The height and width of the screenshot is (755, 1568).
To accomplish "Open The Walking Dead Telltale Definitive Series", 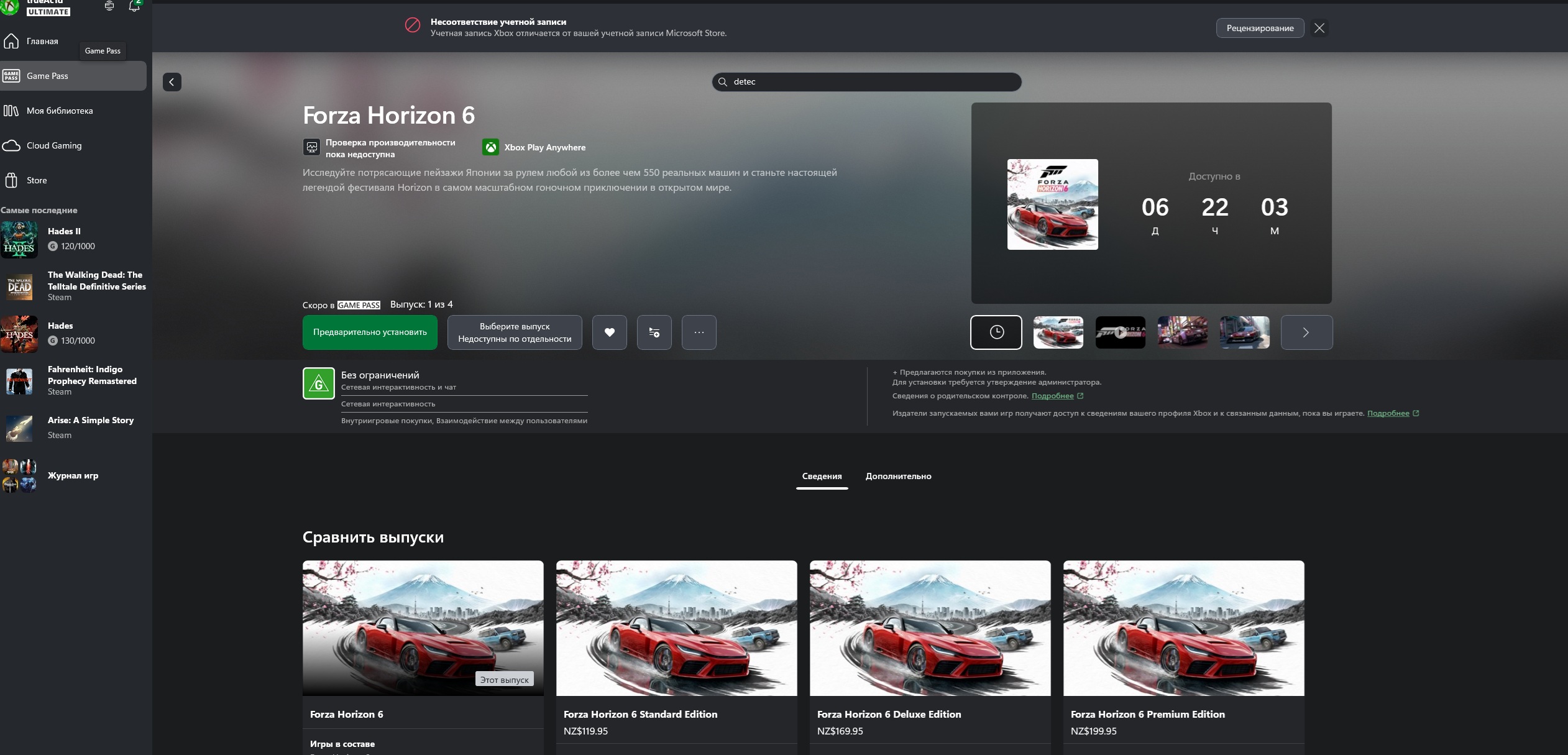I will 73,286.
